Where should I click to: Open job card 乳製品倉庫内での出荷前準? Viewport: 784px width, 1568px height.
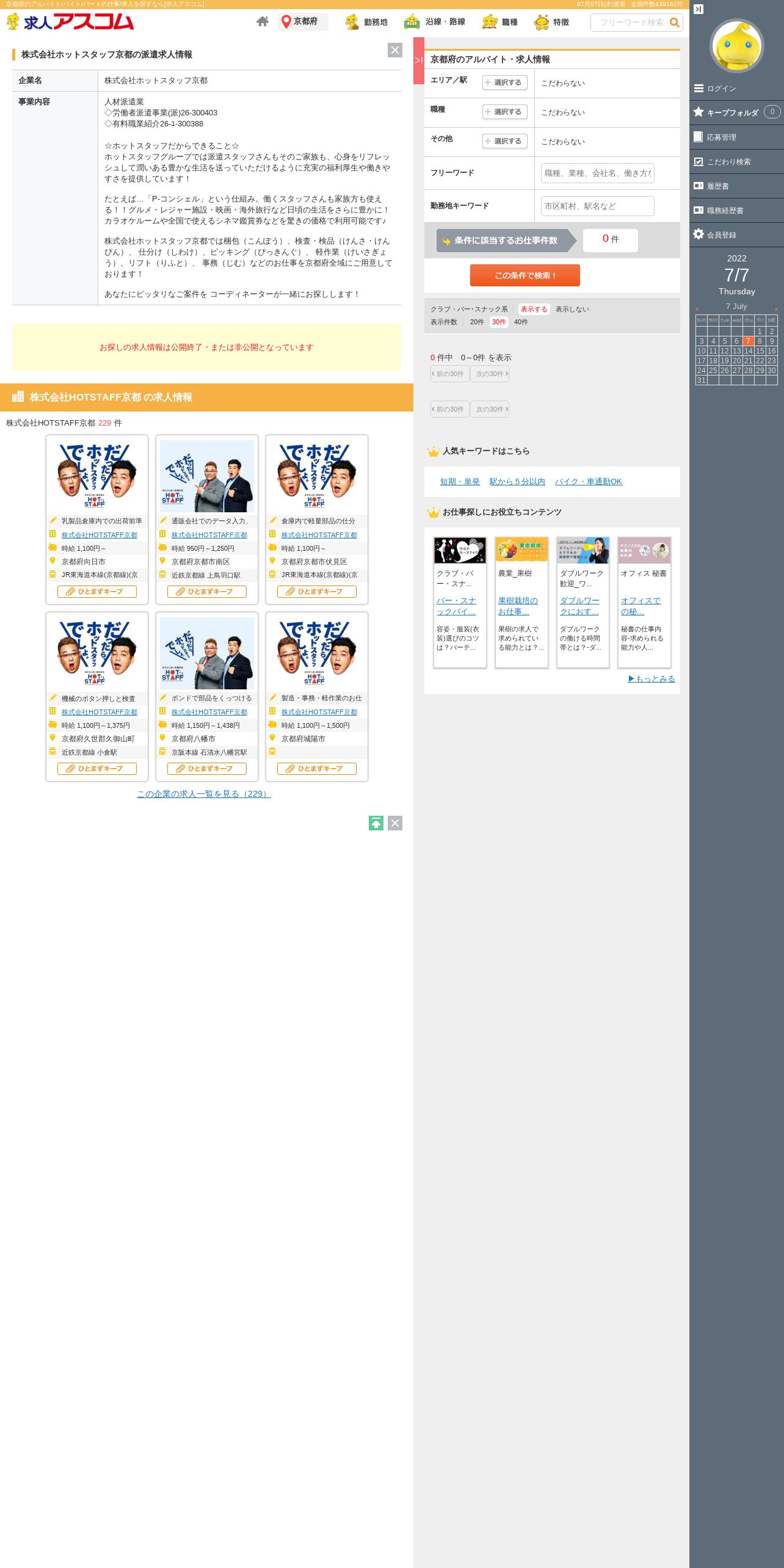[x=97, y=521]
